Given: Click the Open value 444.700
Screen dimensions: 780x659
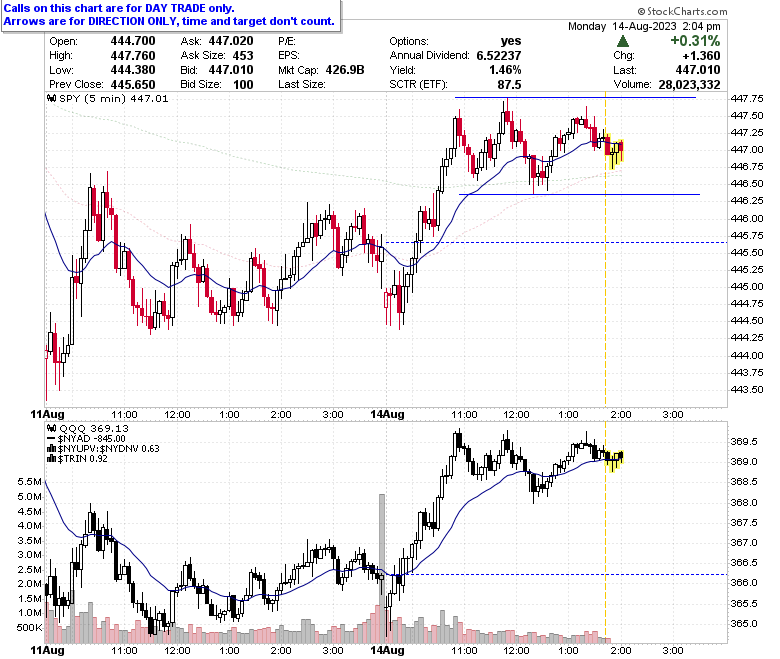Looking at the screenshot, I should (133, 41).
